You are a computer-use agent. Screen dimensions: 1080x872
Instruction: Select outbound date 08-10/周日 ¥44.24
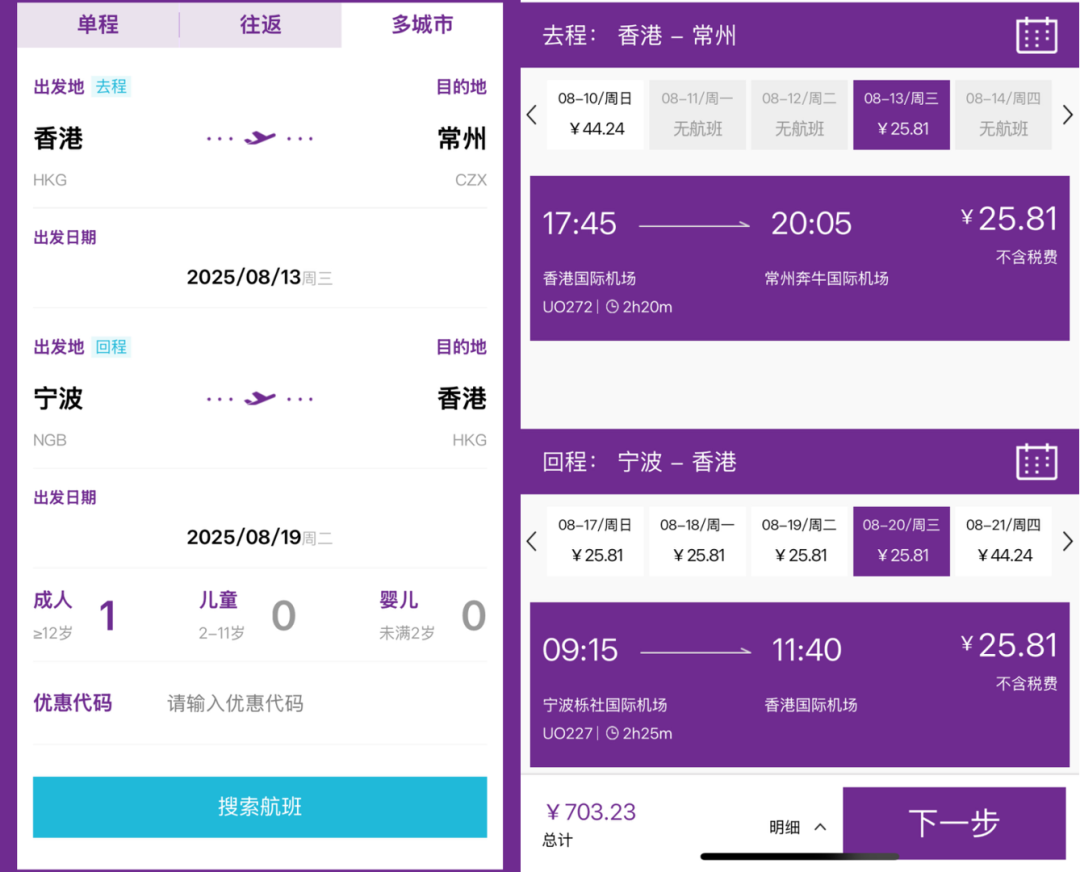(595, 114)
